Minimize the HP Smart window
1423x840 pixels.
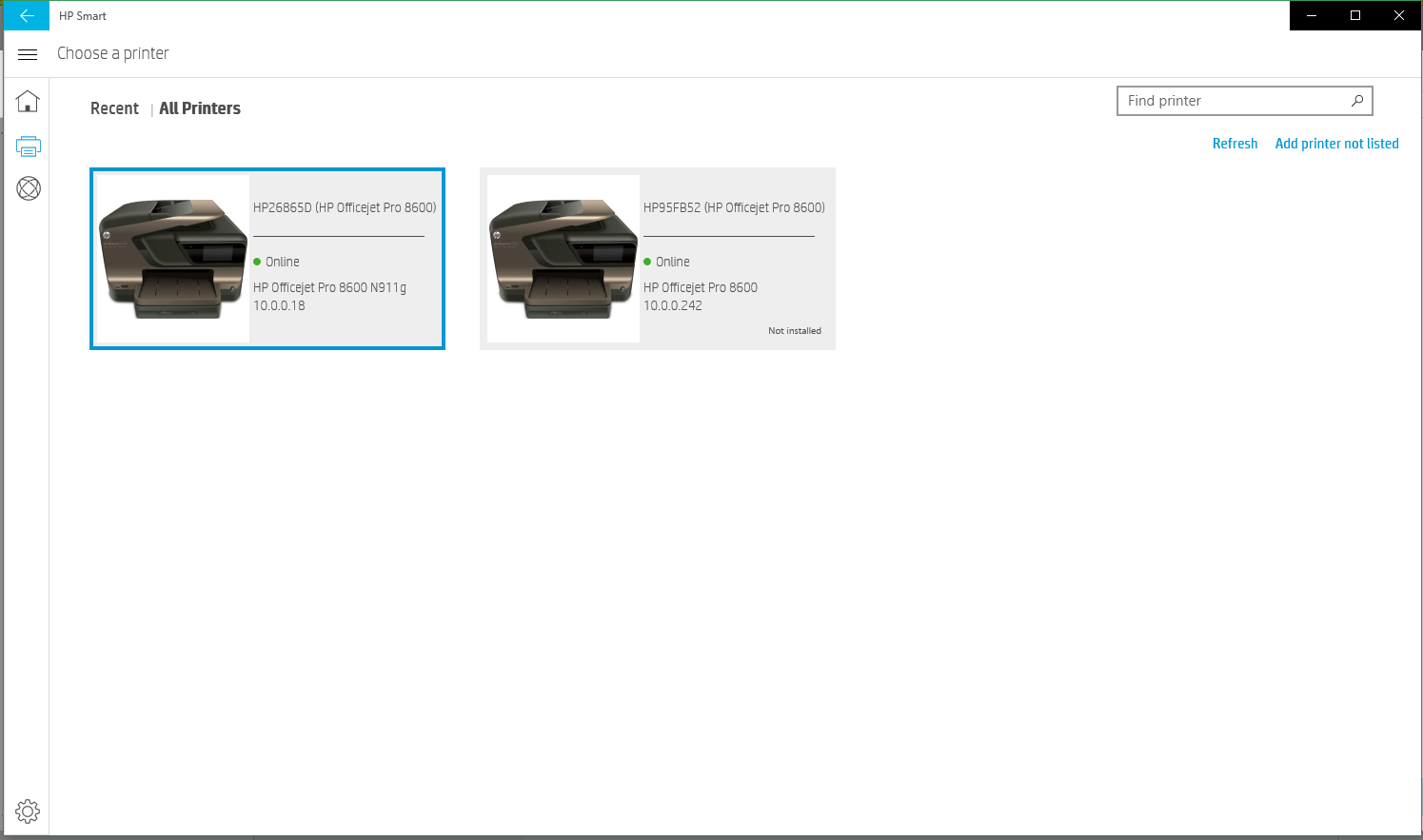click(x=1312, y=16)
